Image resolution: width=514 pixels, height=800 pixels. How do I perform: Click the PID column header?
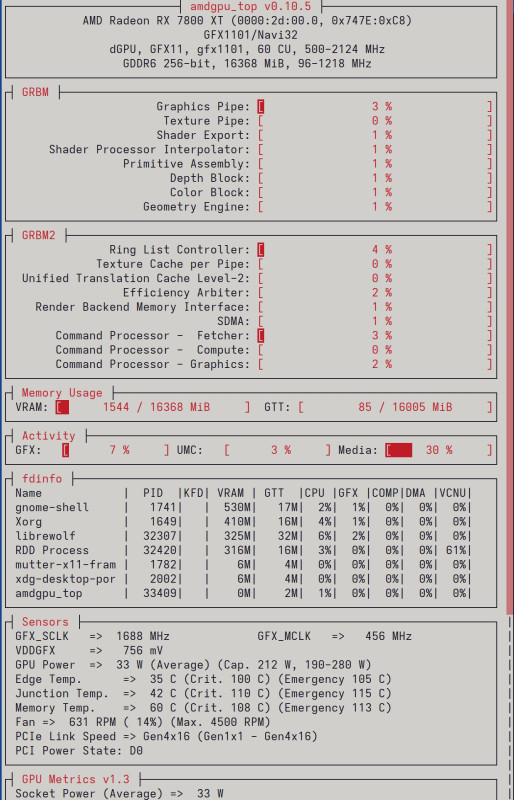(153, 493)
